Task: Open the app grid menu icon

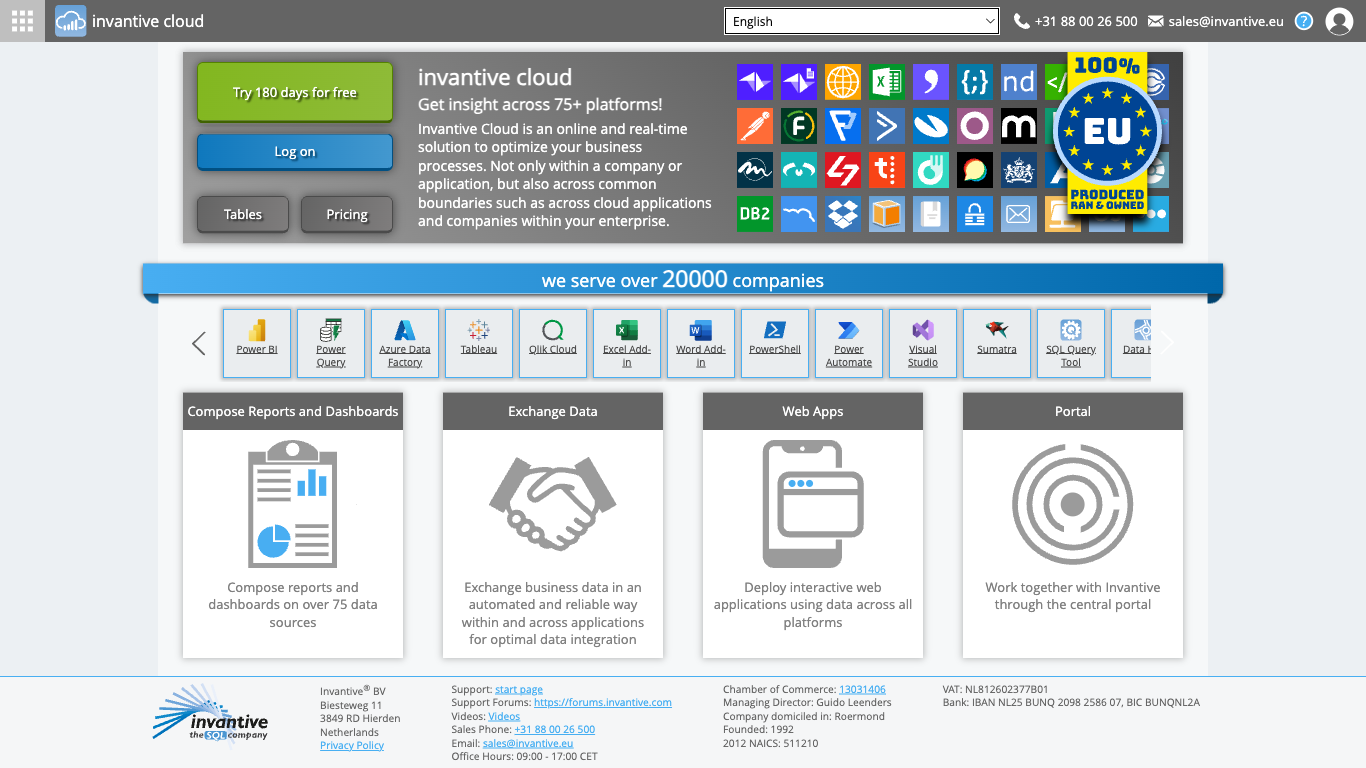Action: tap(22, 21)
